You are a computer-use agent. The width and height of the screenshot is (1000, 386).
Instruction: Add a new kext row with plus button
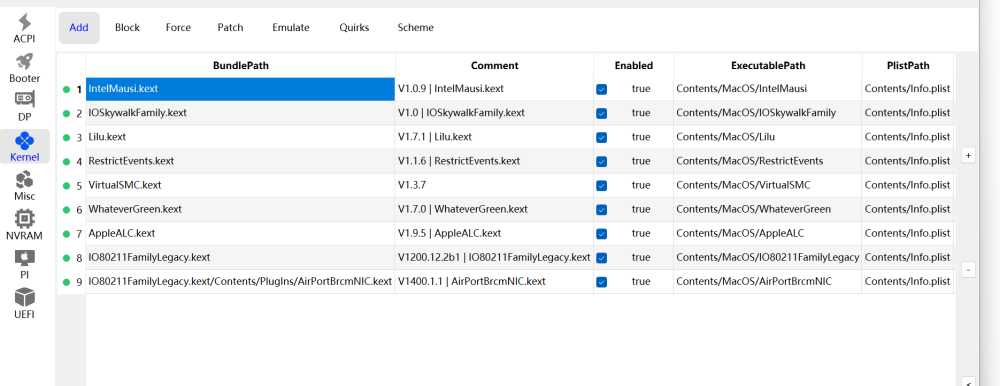click(968, 156)
